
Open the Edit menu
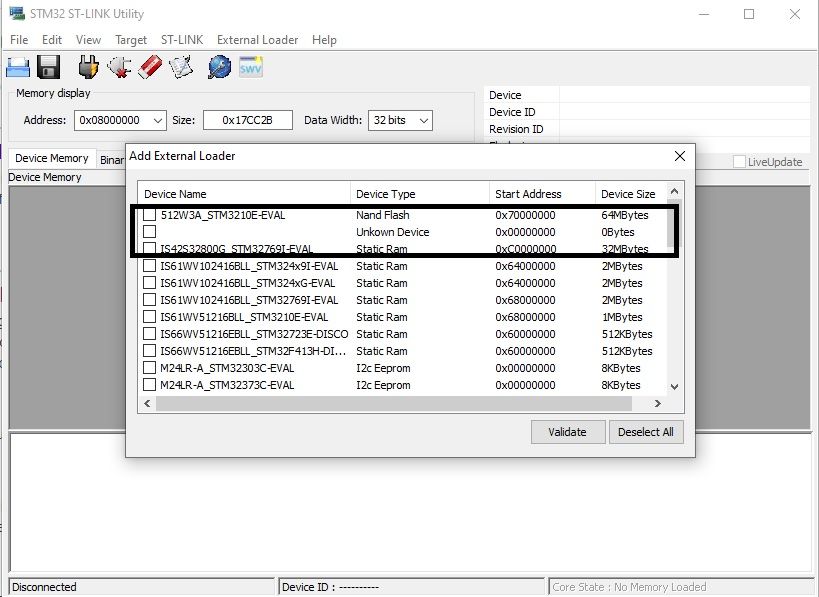point(52,40)
